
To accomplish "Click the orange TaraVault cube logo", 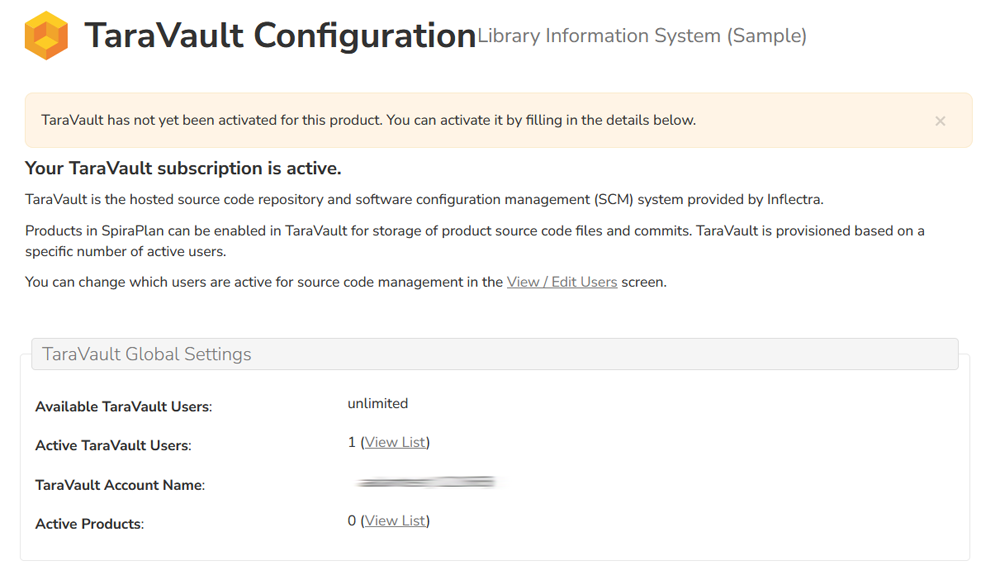I will (x=46, y=36).
